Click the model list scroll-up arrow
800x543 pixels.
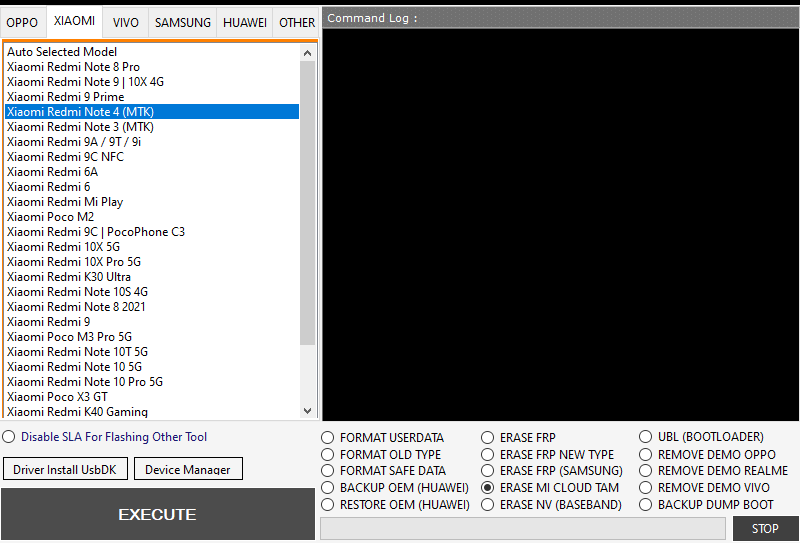pyautogui.click(x=307, y=53)
